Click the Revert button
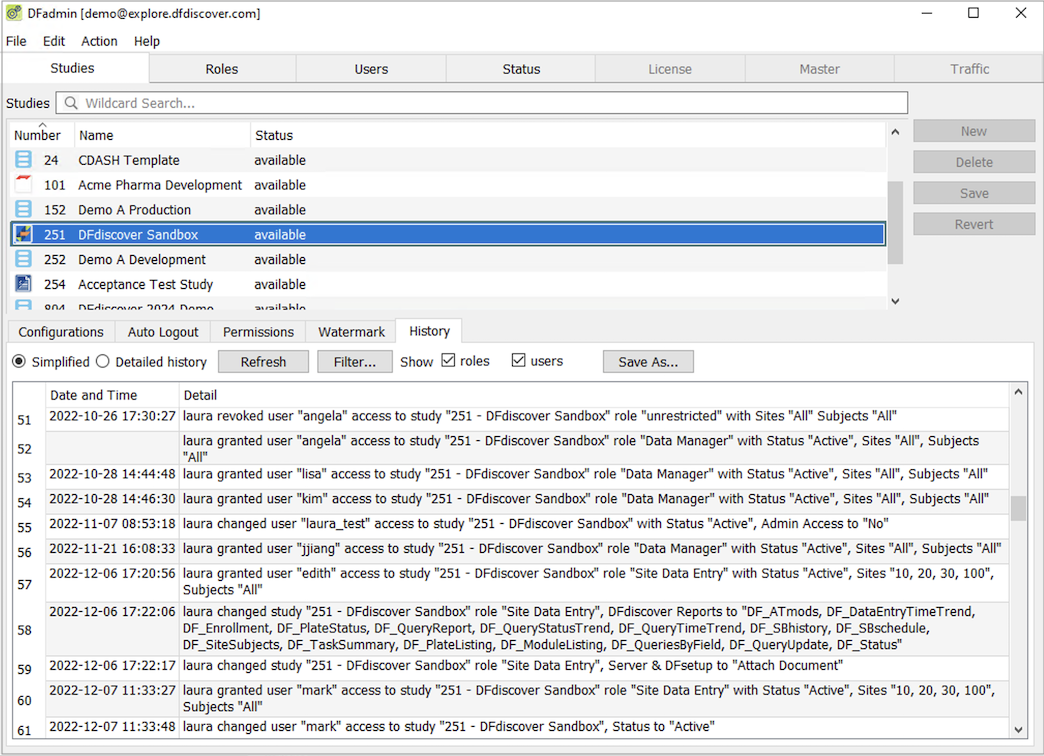1044x756 pixels. click(974, 224)
